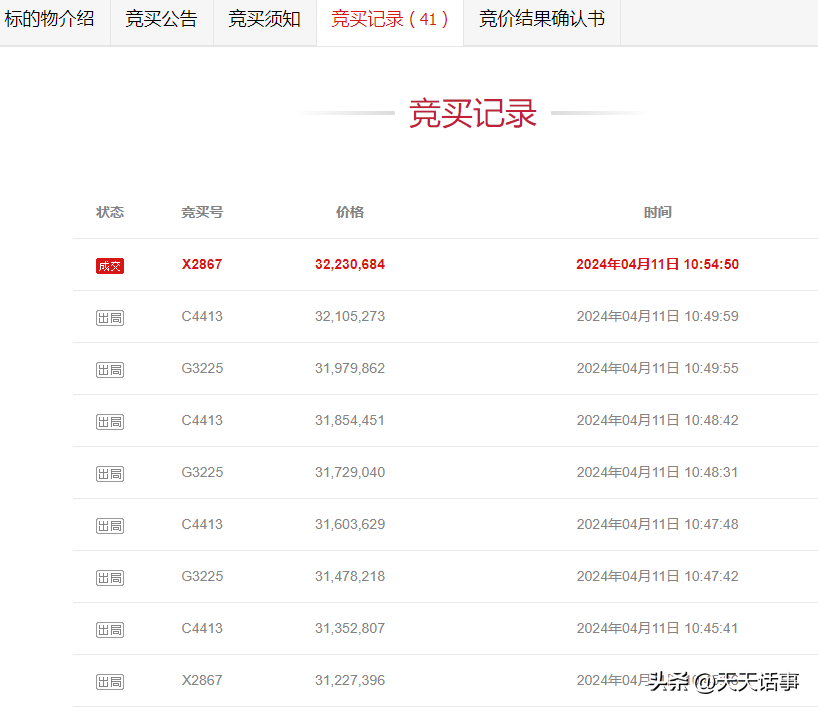
Task: Switch to the 竞买公告 tab
Action: click(x=161, y=19)
